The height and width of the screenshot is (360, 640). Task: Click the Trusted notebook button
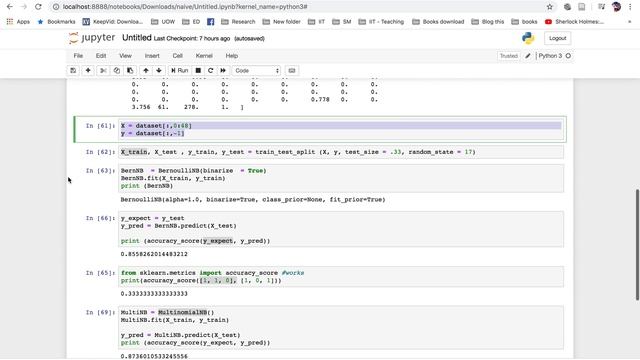pos(509,56)
